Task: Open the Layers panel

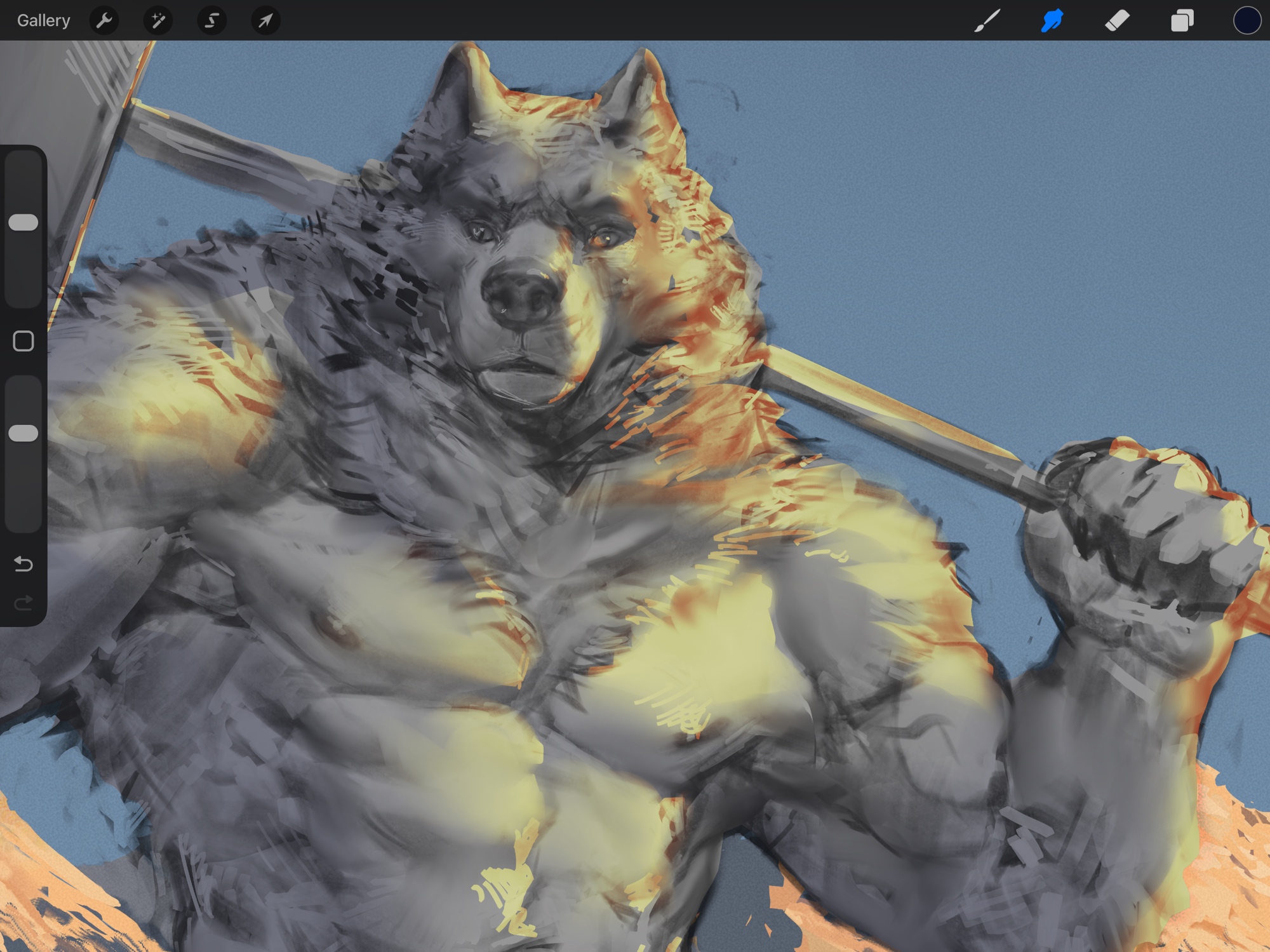Action: click(1182, 20)
